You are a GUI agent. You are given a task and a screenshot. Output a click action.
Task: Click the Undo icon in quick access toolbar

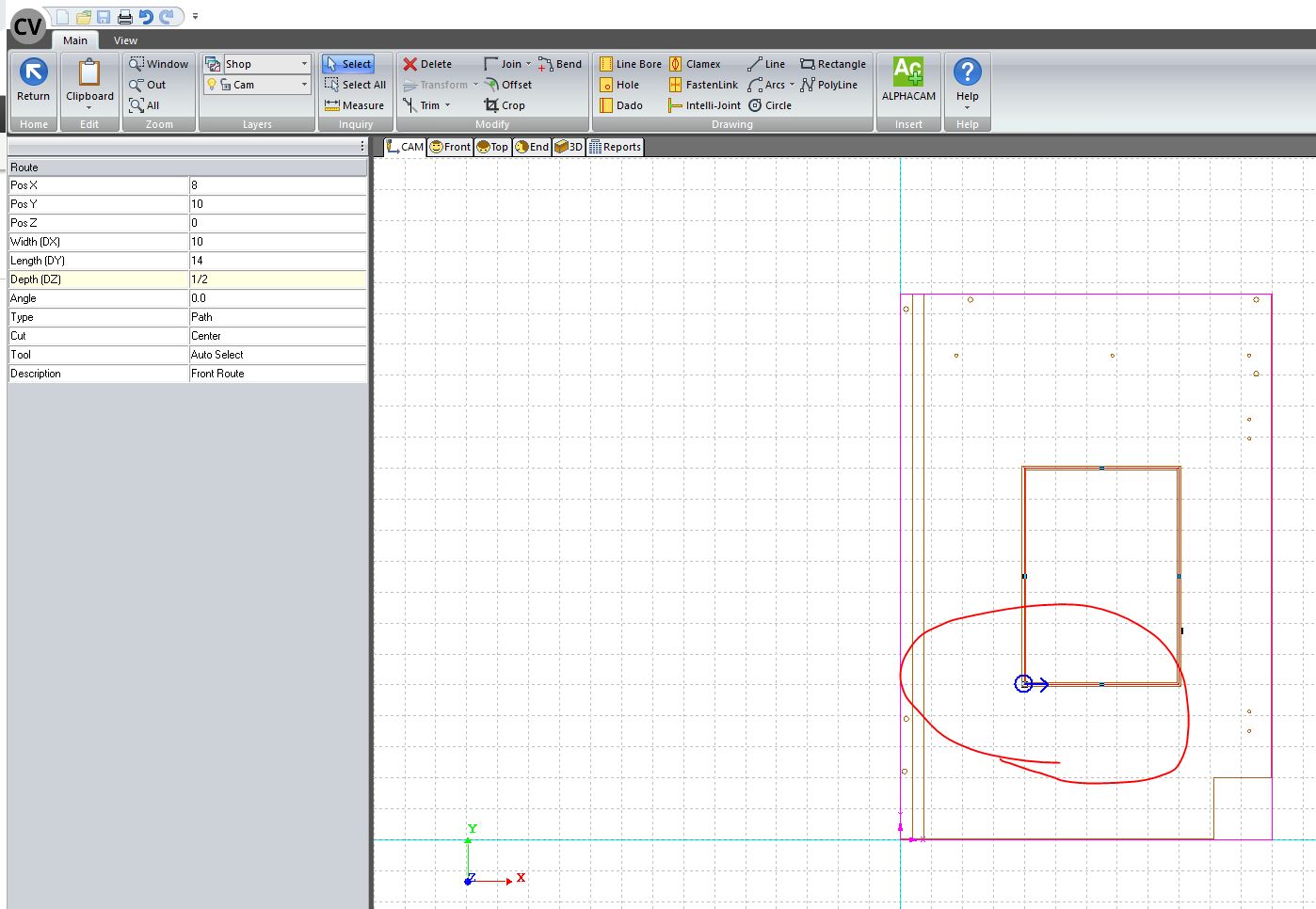point(146,17)
